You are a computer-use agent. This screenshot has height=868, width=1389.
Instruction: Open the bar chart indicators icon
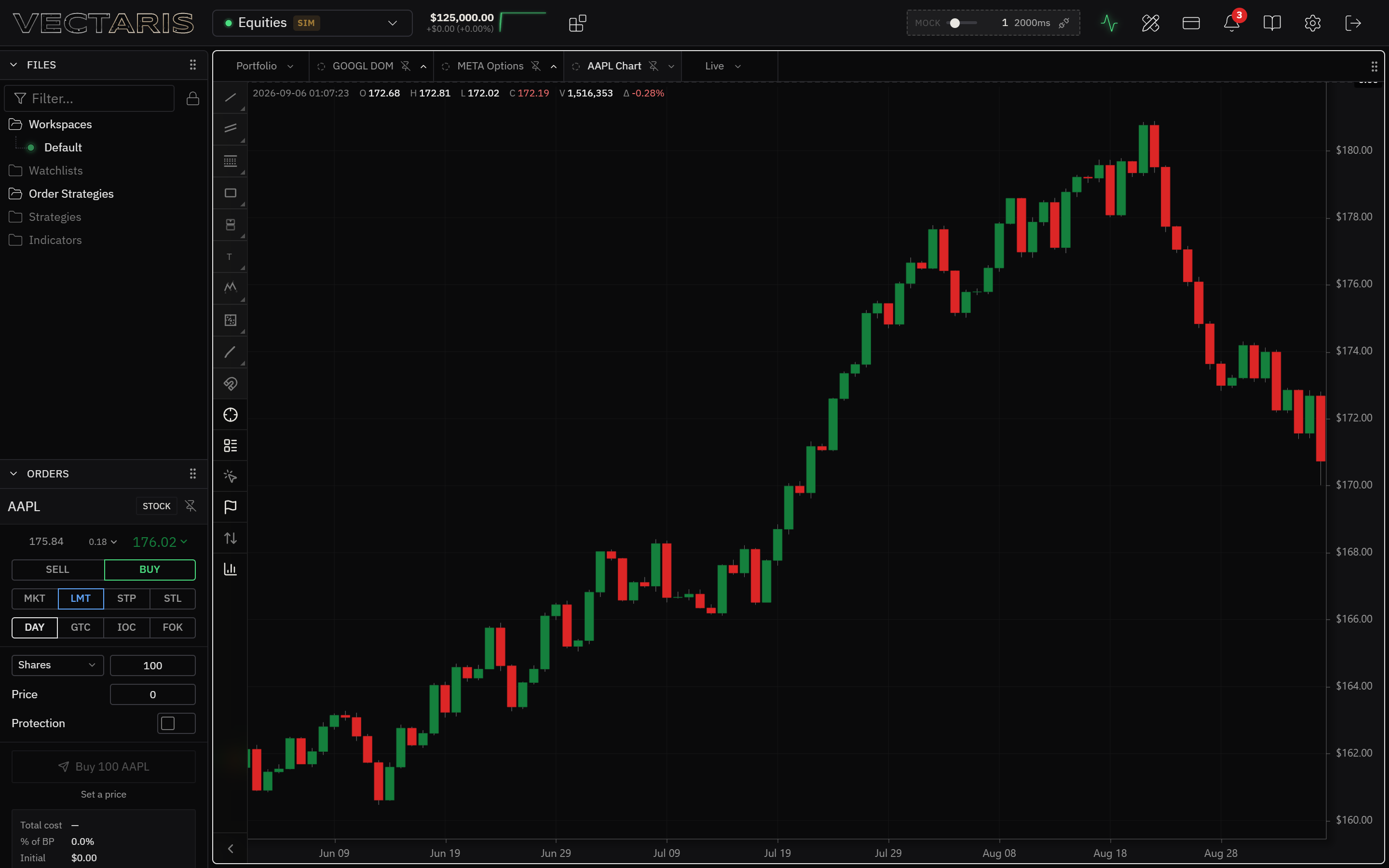pyautogui.click(x=230, y=569)
